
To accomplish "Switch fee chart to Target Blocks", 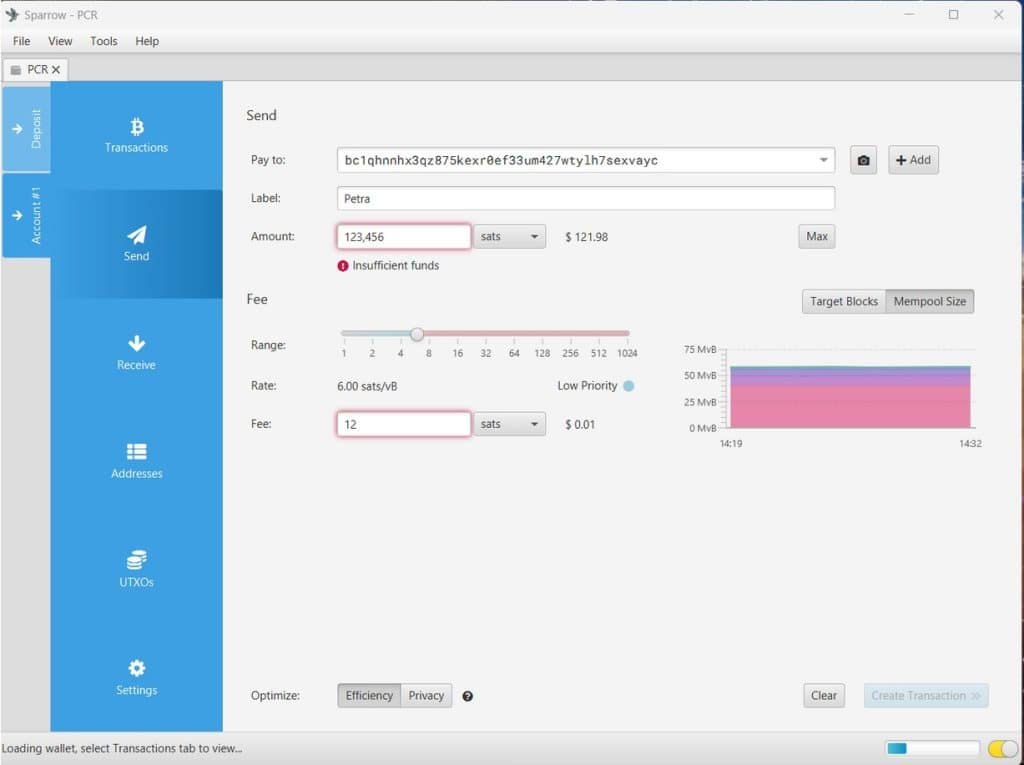I will pos(843,301).
